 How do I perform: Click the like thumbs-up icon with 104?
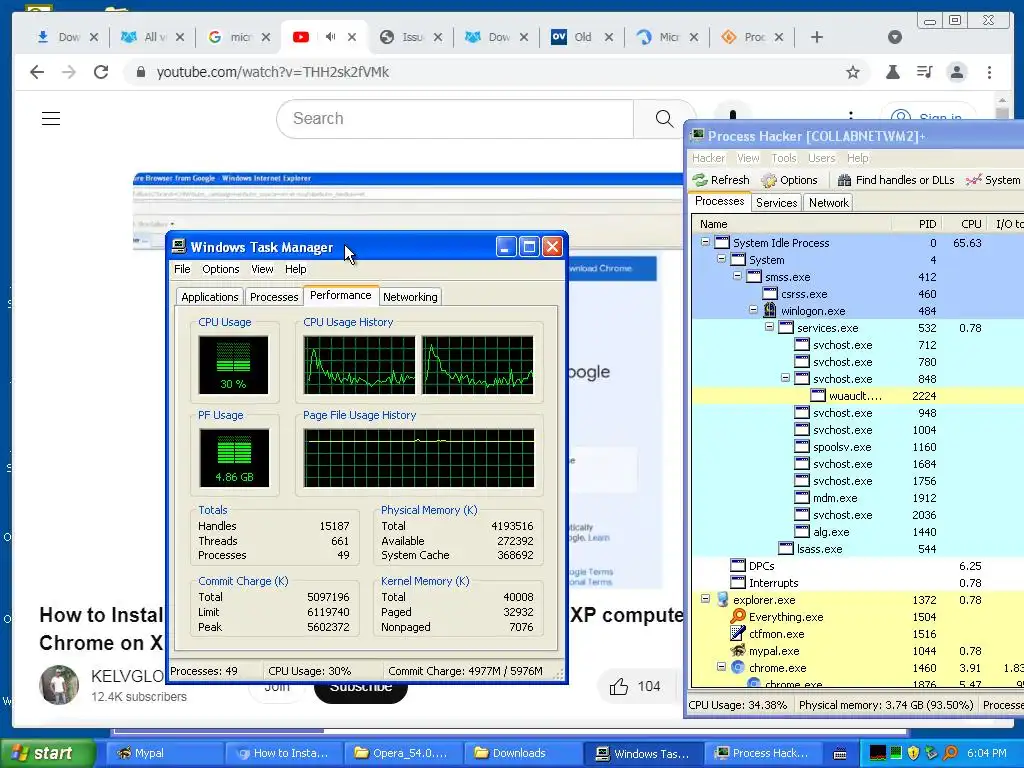(x=618, y=686)
